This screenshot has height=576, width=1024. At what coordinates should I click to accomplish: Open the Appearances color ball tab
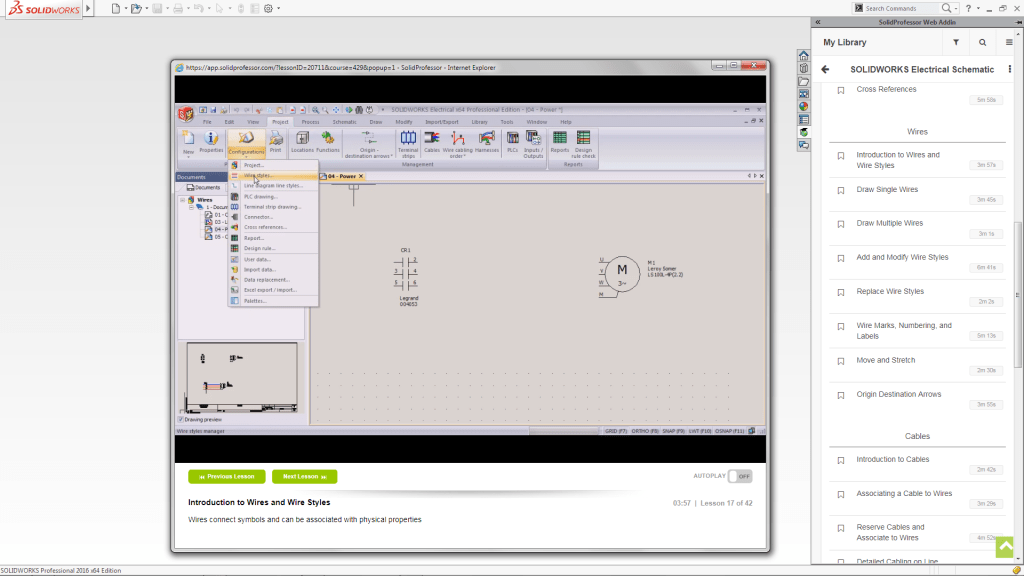click(803, 106)
